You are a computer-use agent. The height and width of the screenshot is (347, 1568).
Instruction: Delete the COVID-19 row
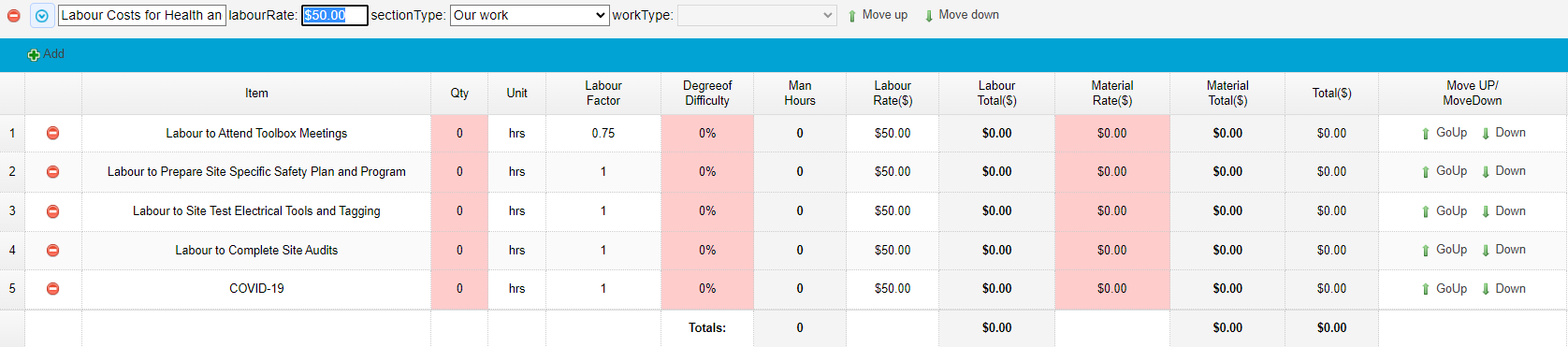53,289
